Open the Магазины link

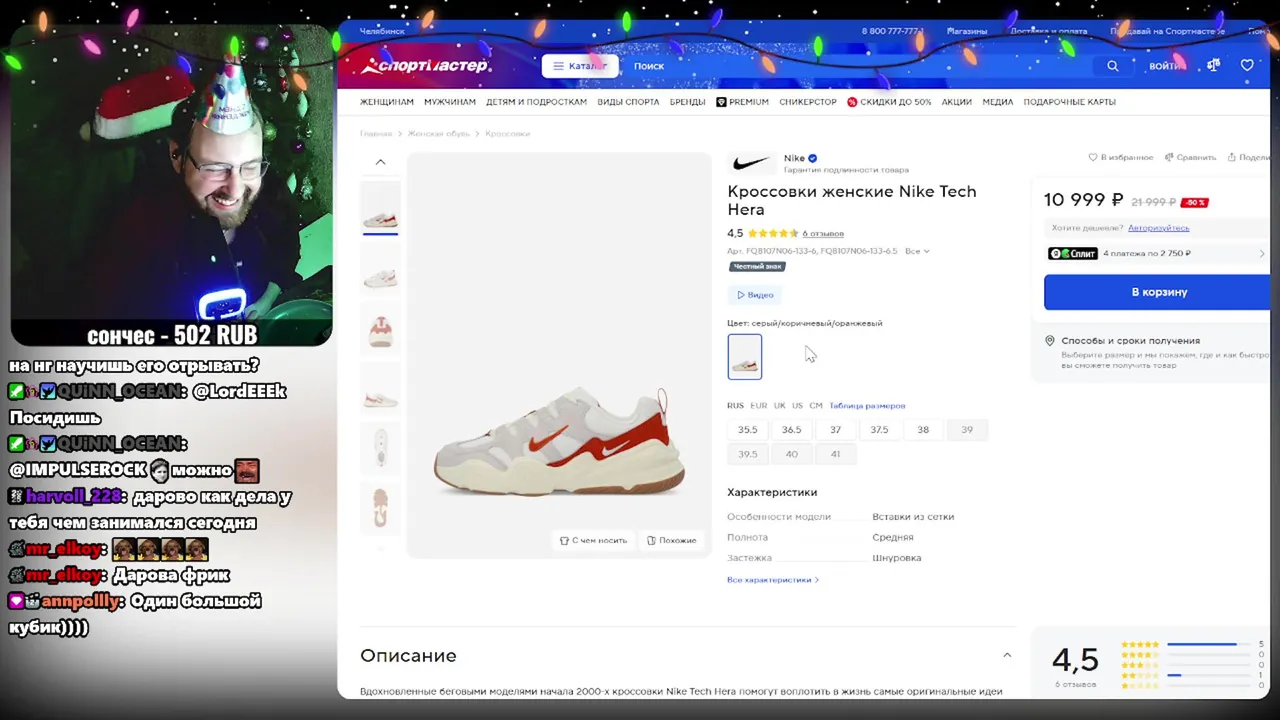pos(967,31)
